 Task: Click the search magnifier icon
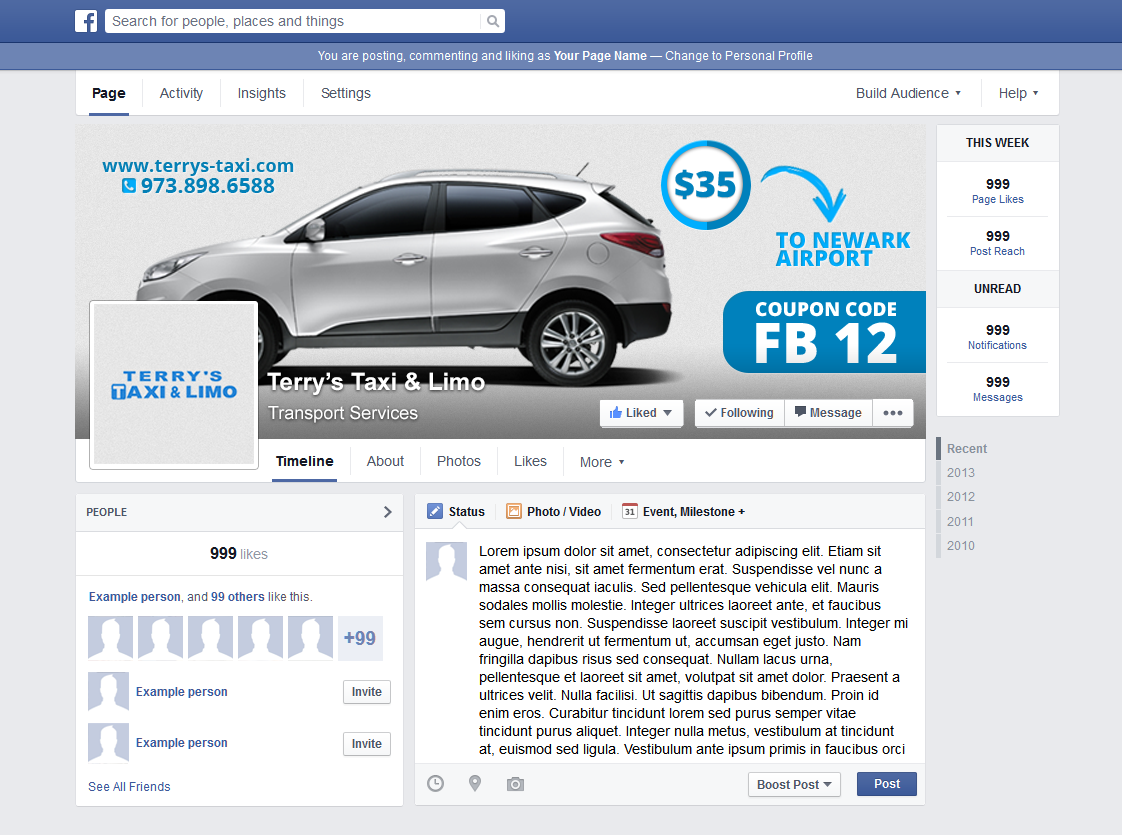492,21
